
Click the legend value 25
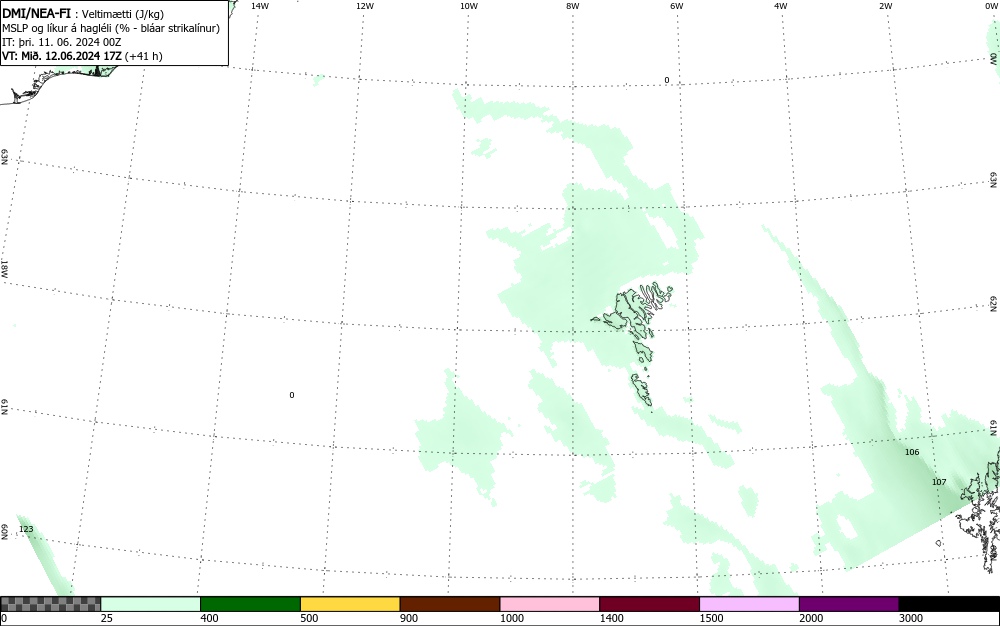click(107, 618)
